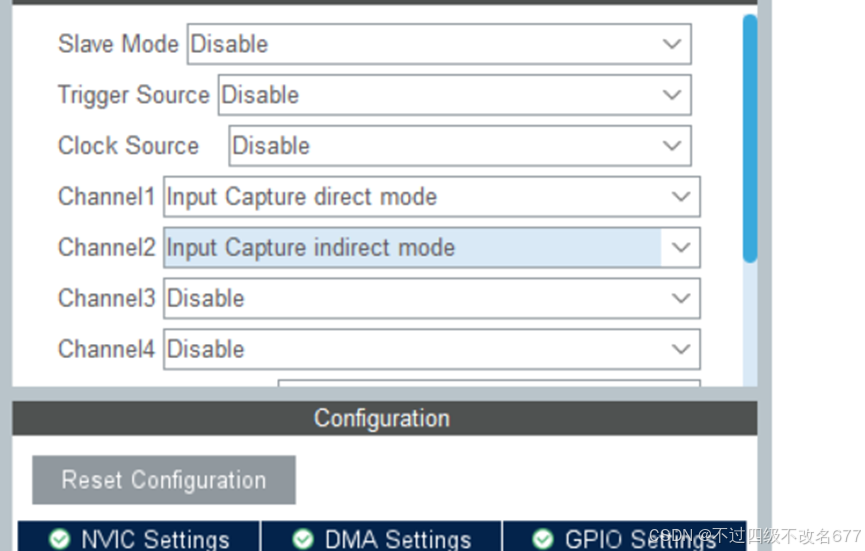Open the Trigger Source dropdown
The image size is (865, 551).
pyautogui.click(x=455, y=95)
